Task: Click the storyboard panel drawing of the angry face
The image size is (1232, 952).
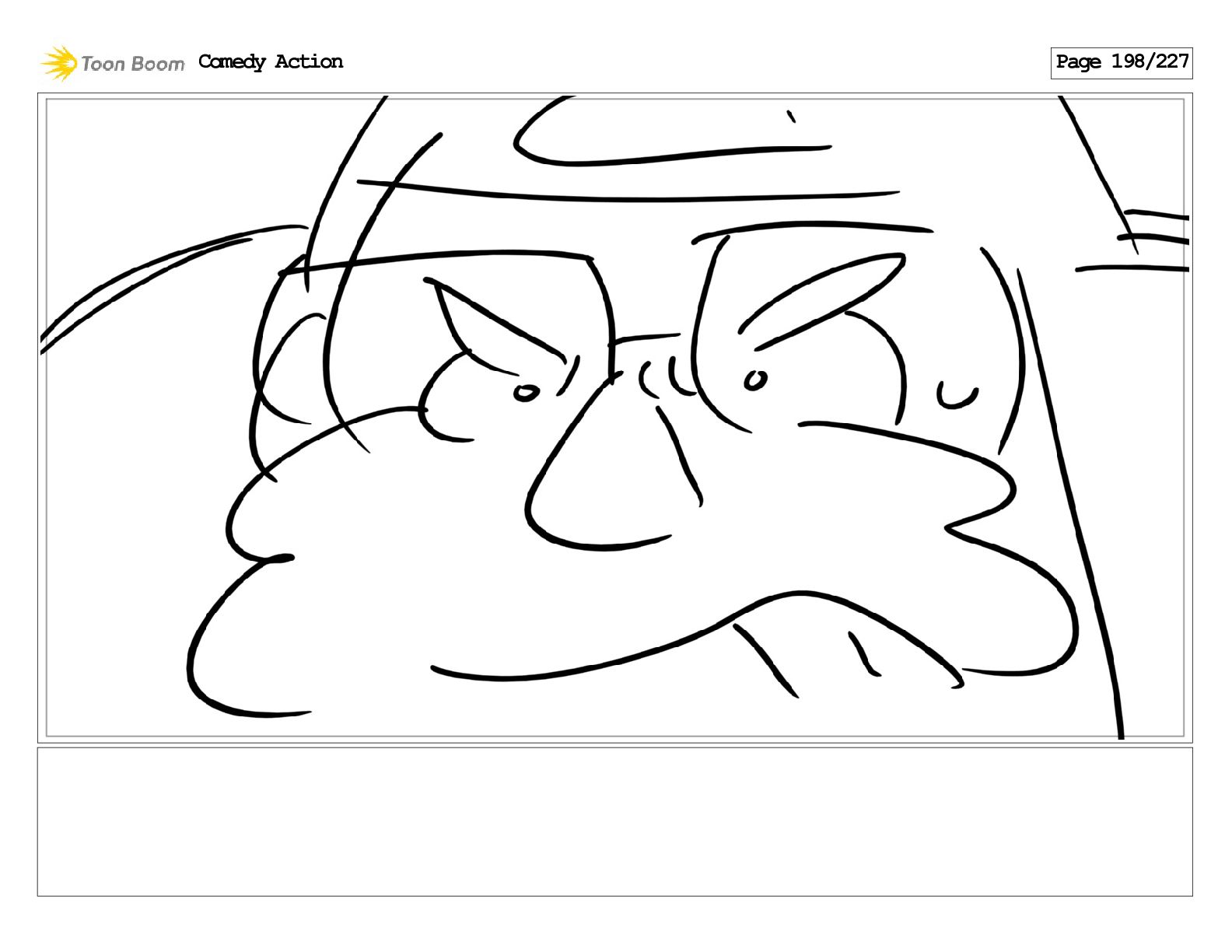Action: pyautogui.click(x=614, y=418)
